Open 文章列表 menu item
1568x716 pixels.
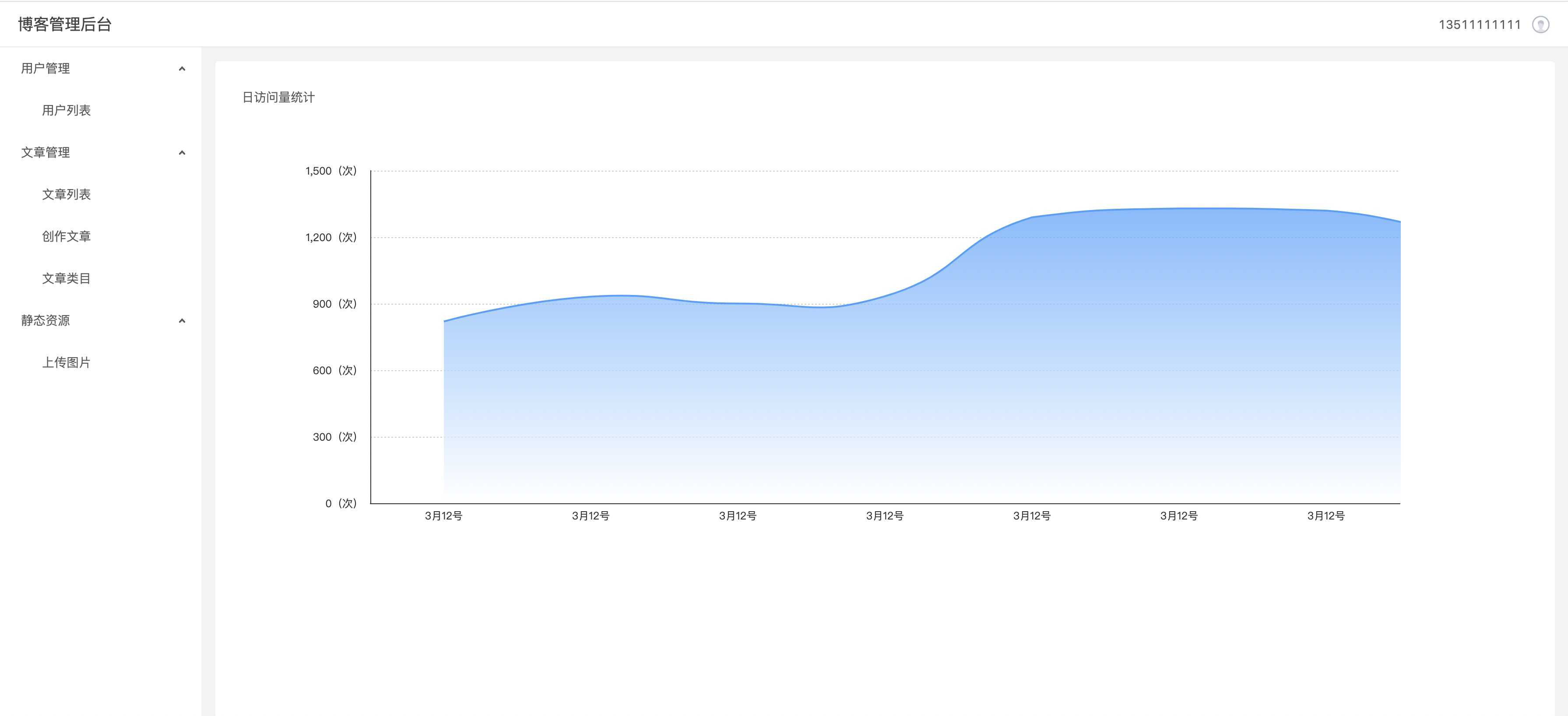[100, 194]
